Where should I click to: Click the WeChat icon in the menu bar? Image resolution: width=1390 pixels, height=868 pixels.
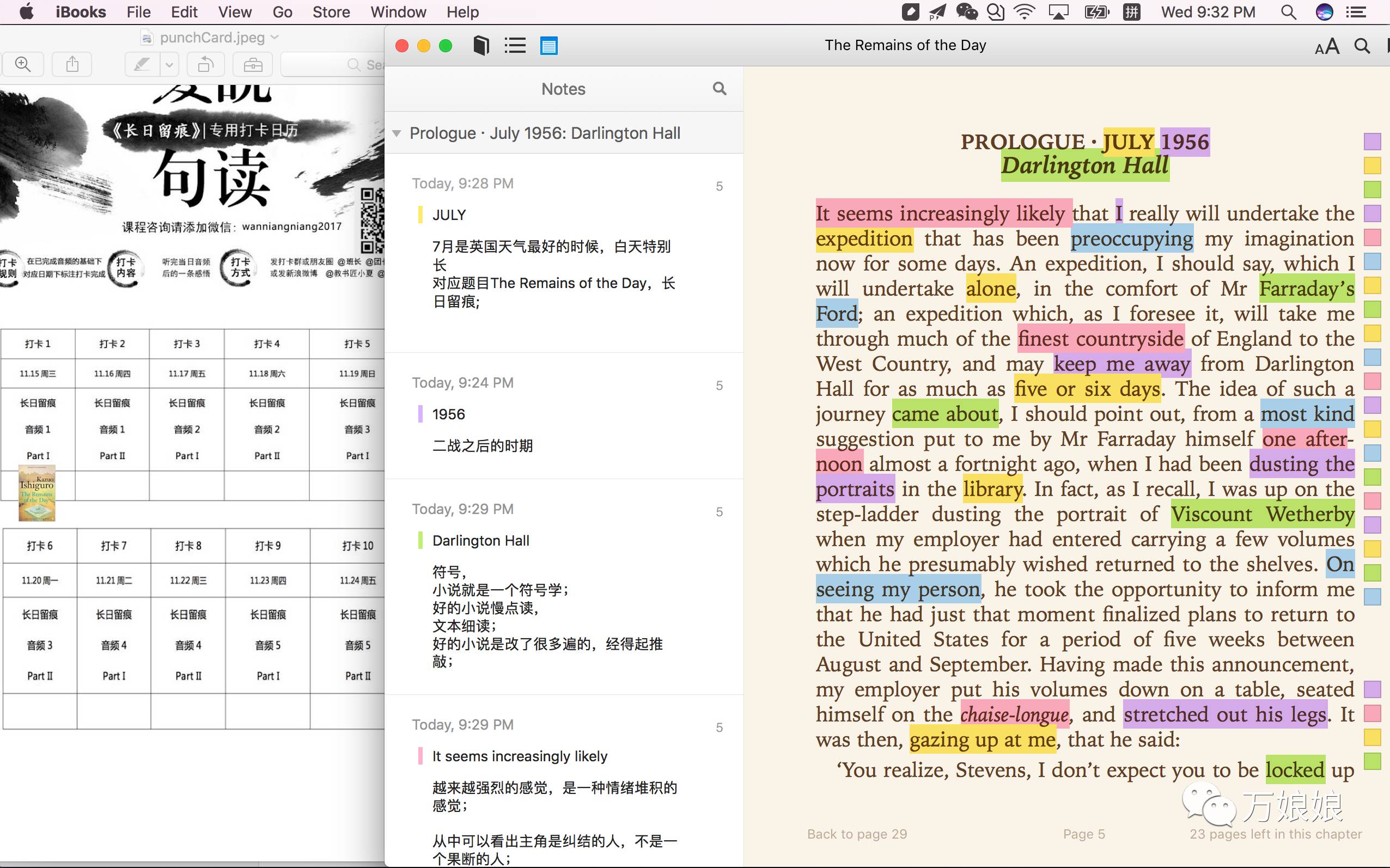click(966, 12)
